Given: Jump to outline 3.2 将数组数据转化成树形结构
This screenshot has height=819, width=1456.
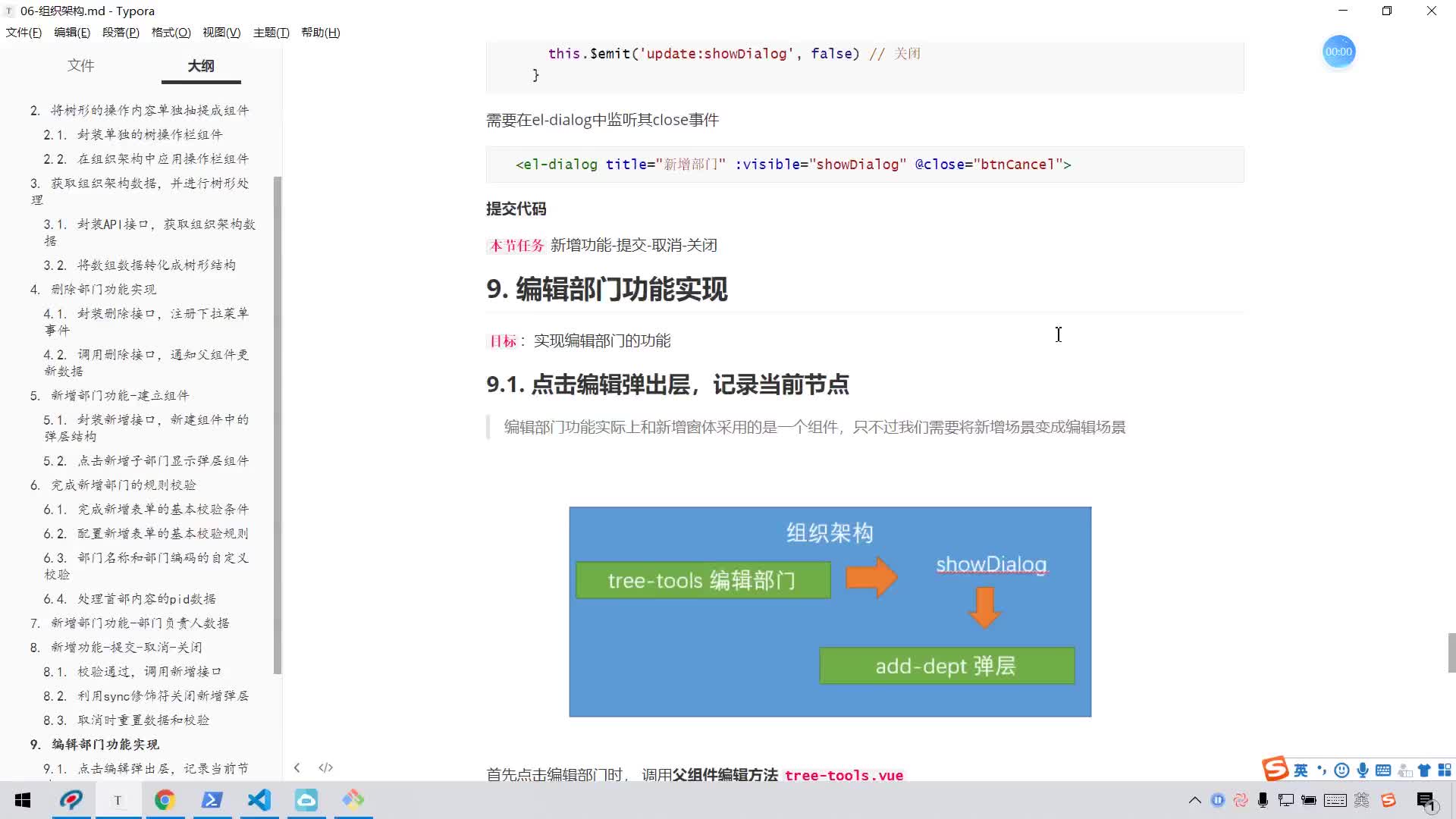Looking at the screenshot, I should 140,265.
